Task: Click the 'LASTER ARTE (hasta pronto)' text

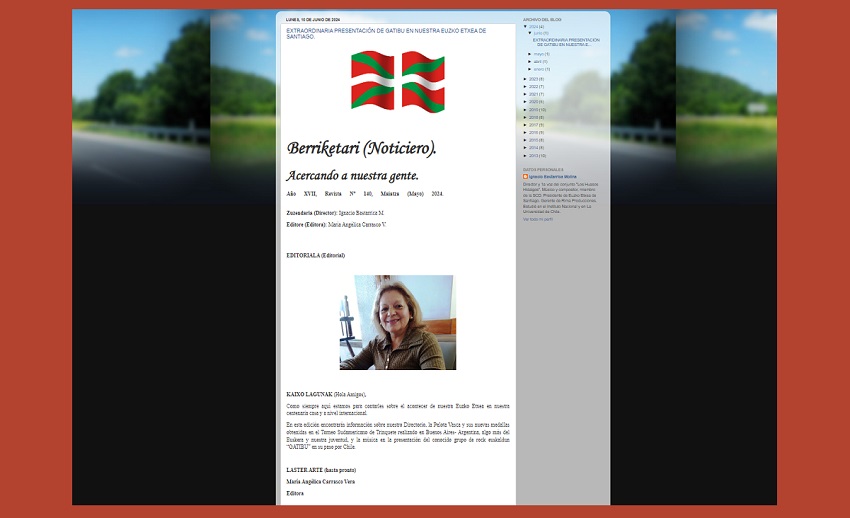Action: point(321,470)
